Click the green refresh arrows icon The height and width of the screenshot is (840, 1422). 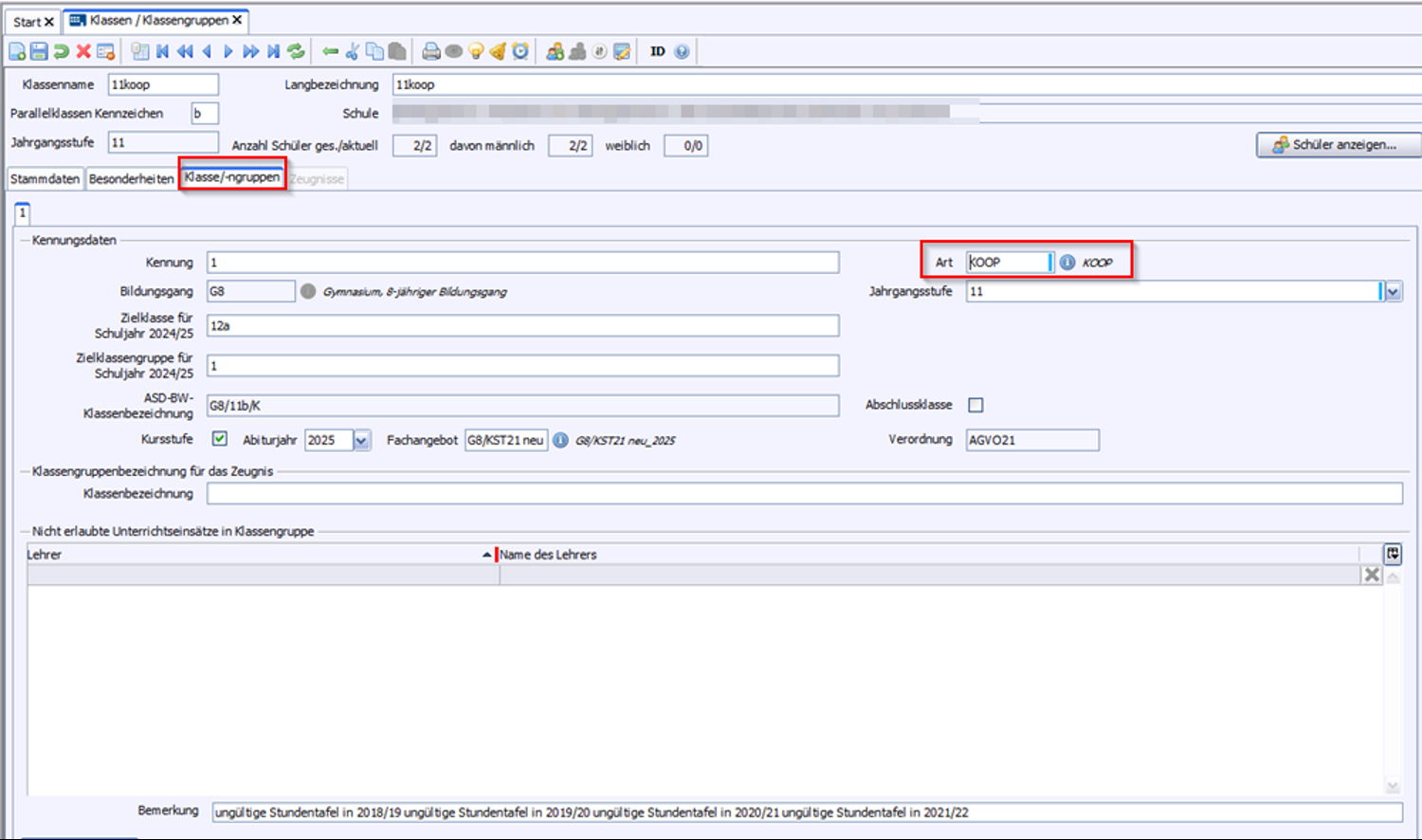[297, 51]
